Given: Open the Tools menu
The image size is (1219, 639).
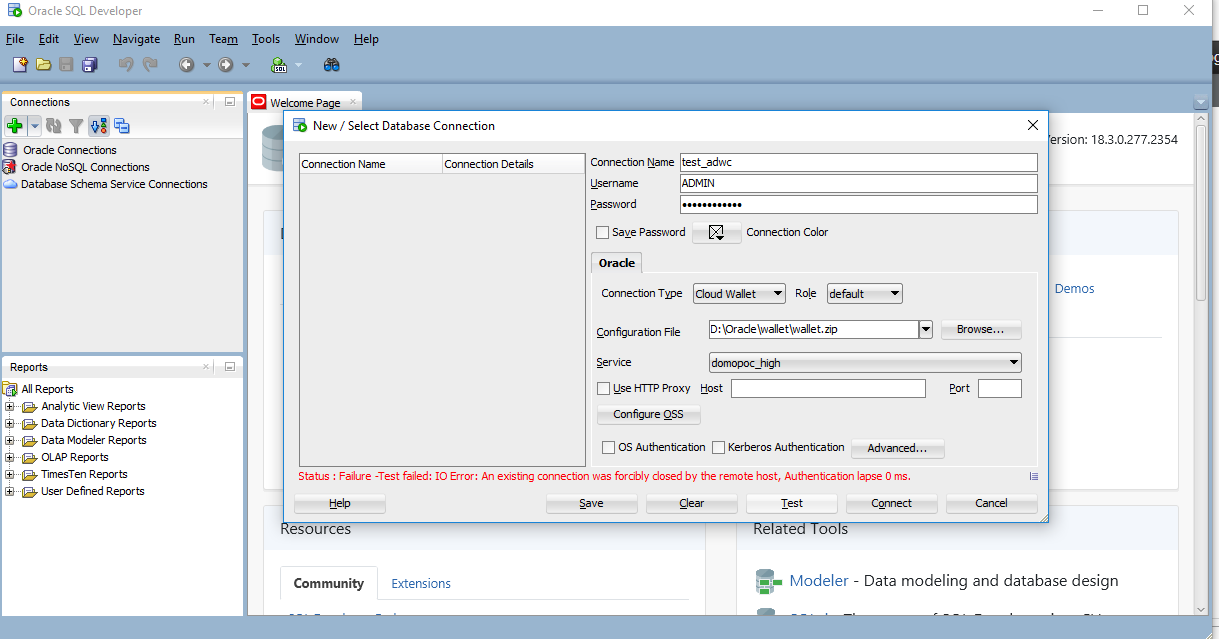Looking at the screenshot, I should point(266,39).
